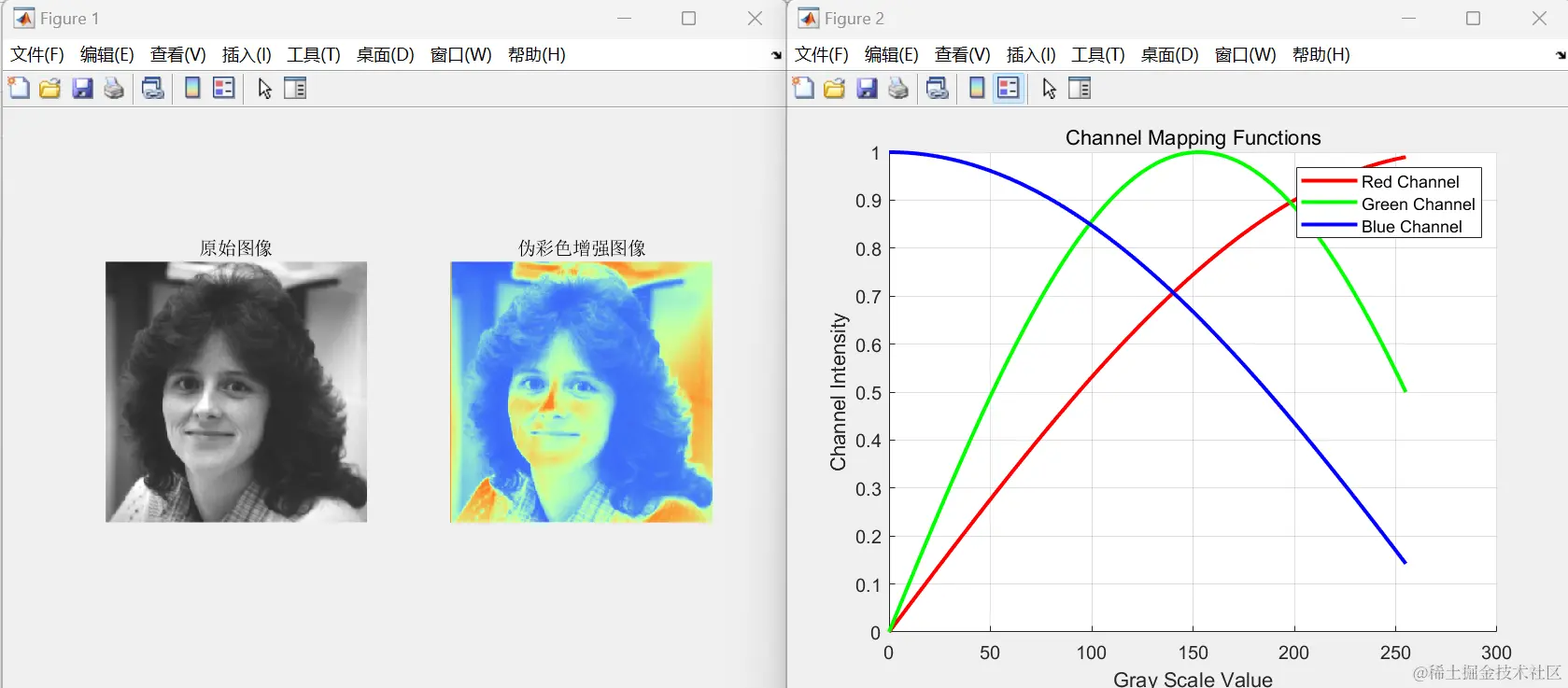Select Edit Plot arrow in Figure 2 toolbar
Screen dimensions: 1568x688
pos(1050,89)
